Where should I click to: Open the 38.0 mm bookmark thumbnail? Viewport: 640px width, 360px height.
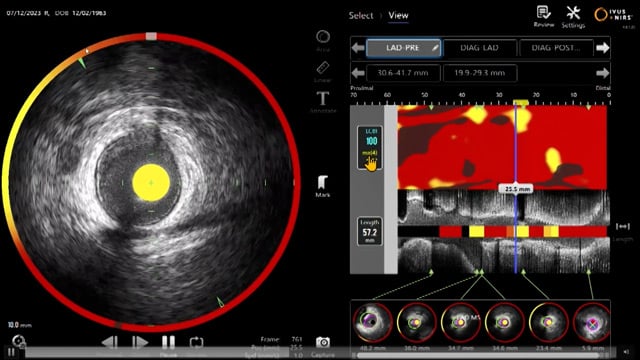pyautogui.click(x=416, y=322)
